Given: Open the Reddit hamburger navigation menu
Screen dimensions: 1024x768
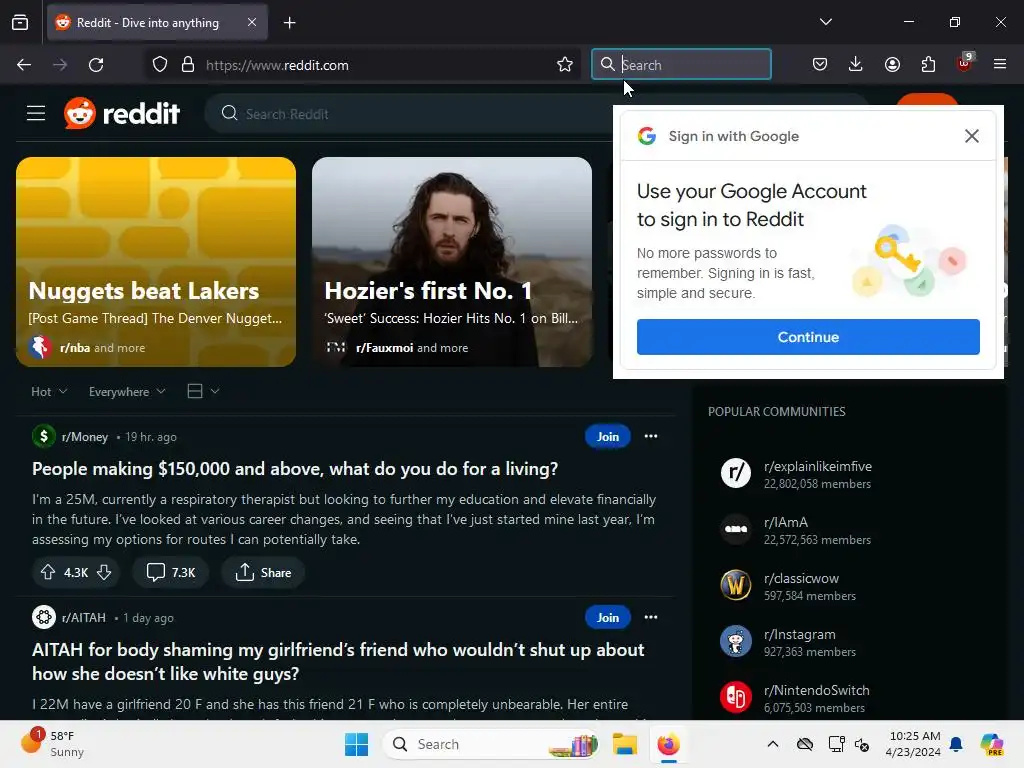Looking at the screenshot, I should (x=36, y=114).
